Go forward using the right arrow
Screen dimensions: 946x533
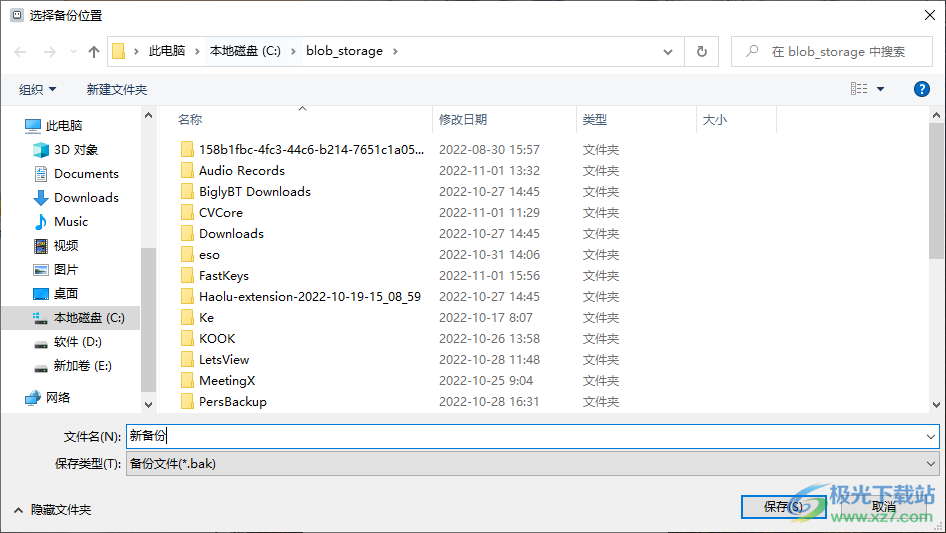[x=49, y=52]
